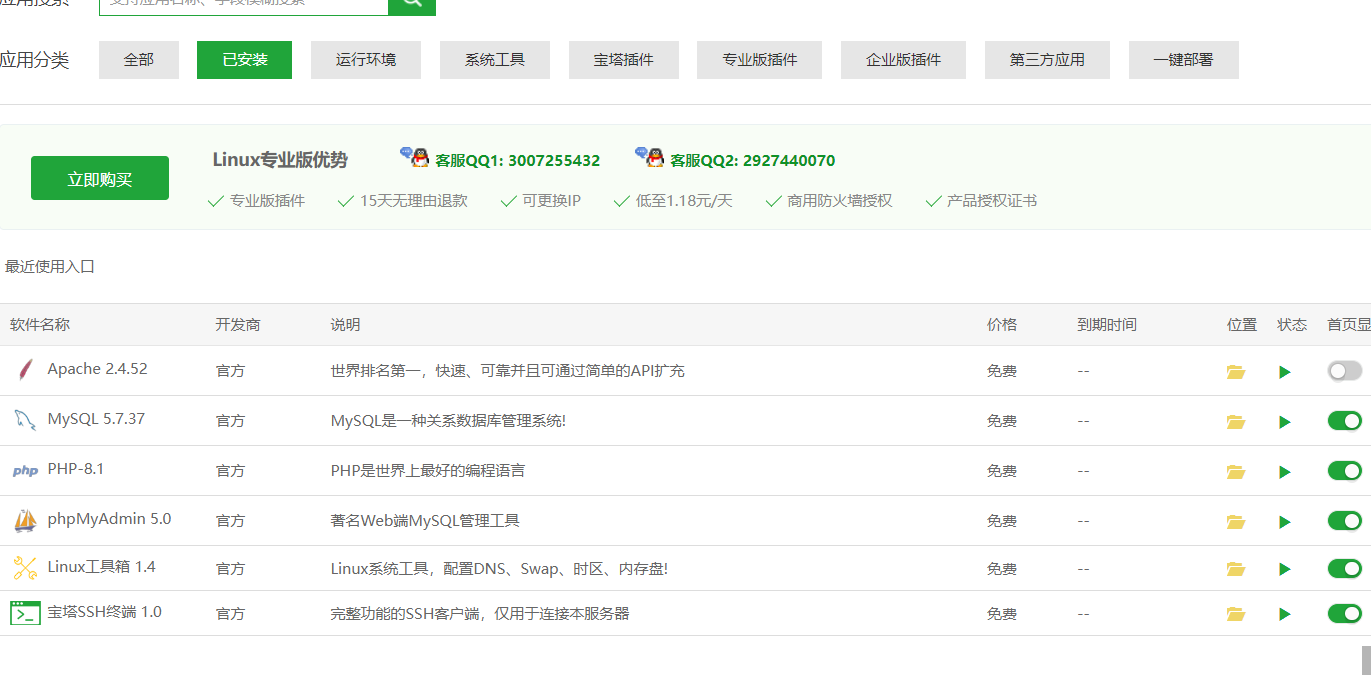Go to the 一键部署 category
Viewport: 1371px width, 675px height.
tap(1184, 60)
